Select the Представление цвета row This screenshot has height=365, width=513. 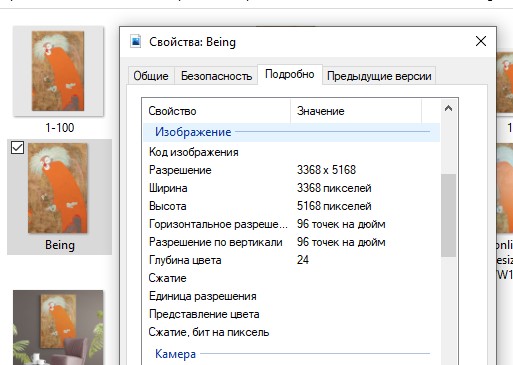[x=292, y=314]
